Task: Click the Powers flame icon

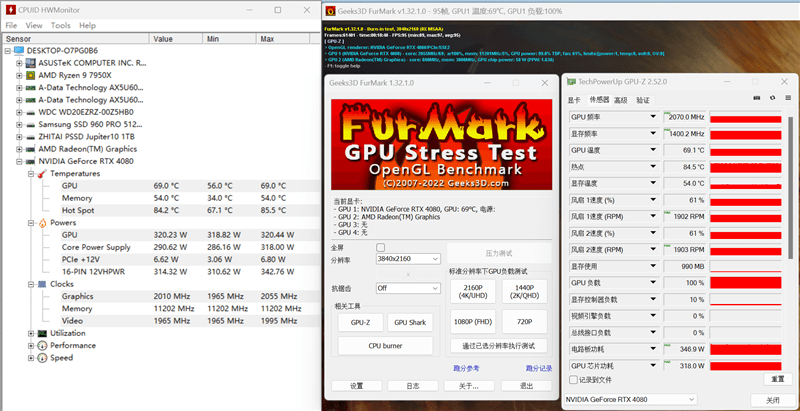Action: [42, 223]
